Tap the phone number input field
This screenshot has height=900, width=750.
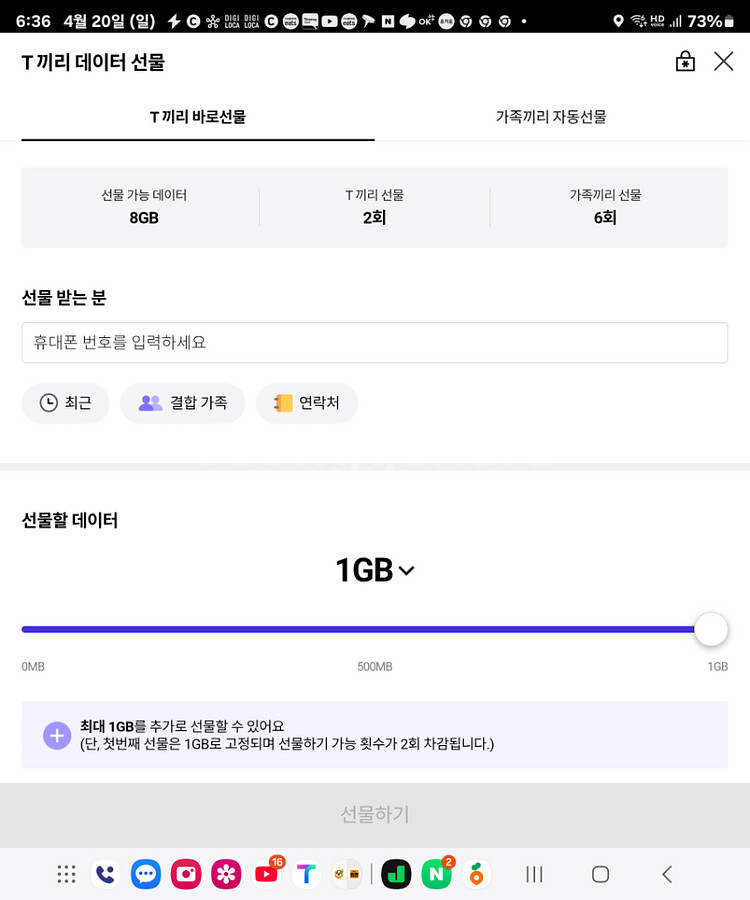[x=375, y=343]
